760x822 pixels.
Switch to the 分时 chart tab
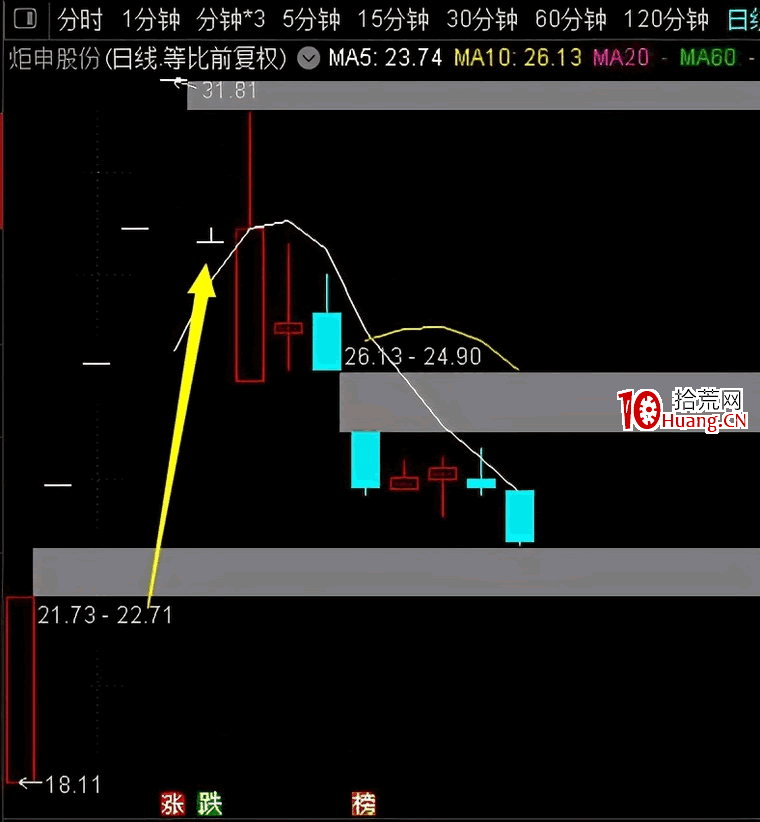[80, 20]
